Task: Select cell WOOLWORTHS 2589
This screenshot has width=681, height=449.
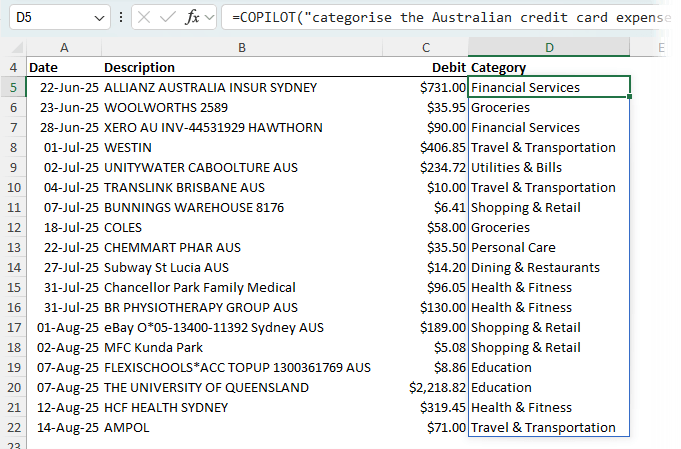Action: tap(242, 107)
